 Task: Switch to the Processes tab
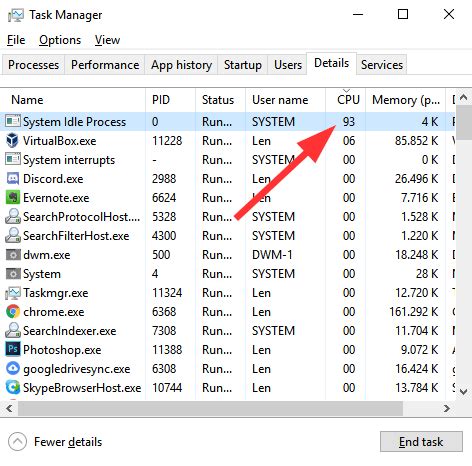33,65
